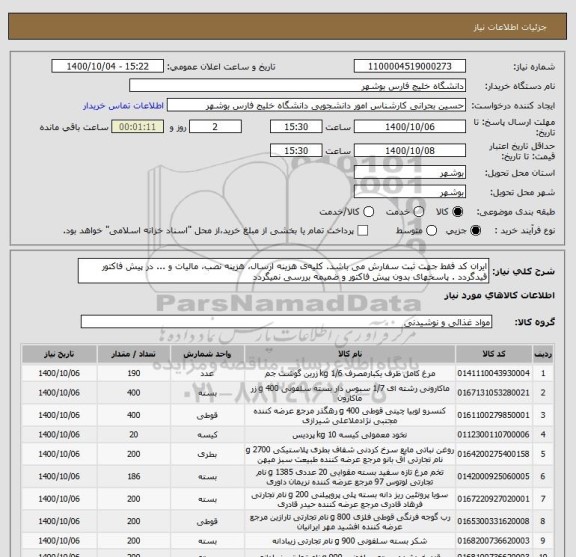Screen dimensions: 576x557
Task: Click the شماره نیاز number field
Action: point(410,67)
